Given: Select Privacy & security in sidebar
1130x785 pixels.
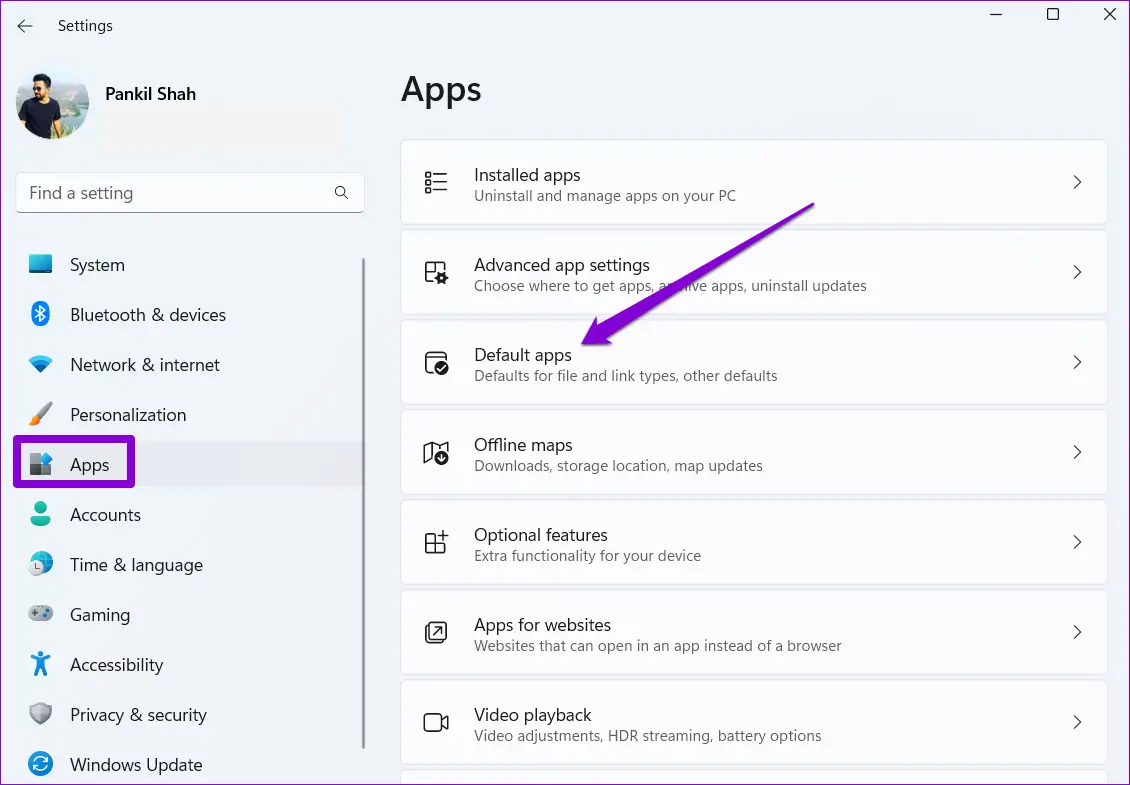Looking at the screenshot, I should [137, 715].
